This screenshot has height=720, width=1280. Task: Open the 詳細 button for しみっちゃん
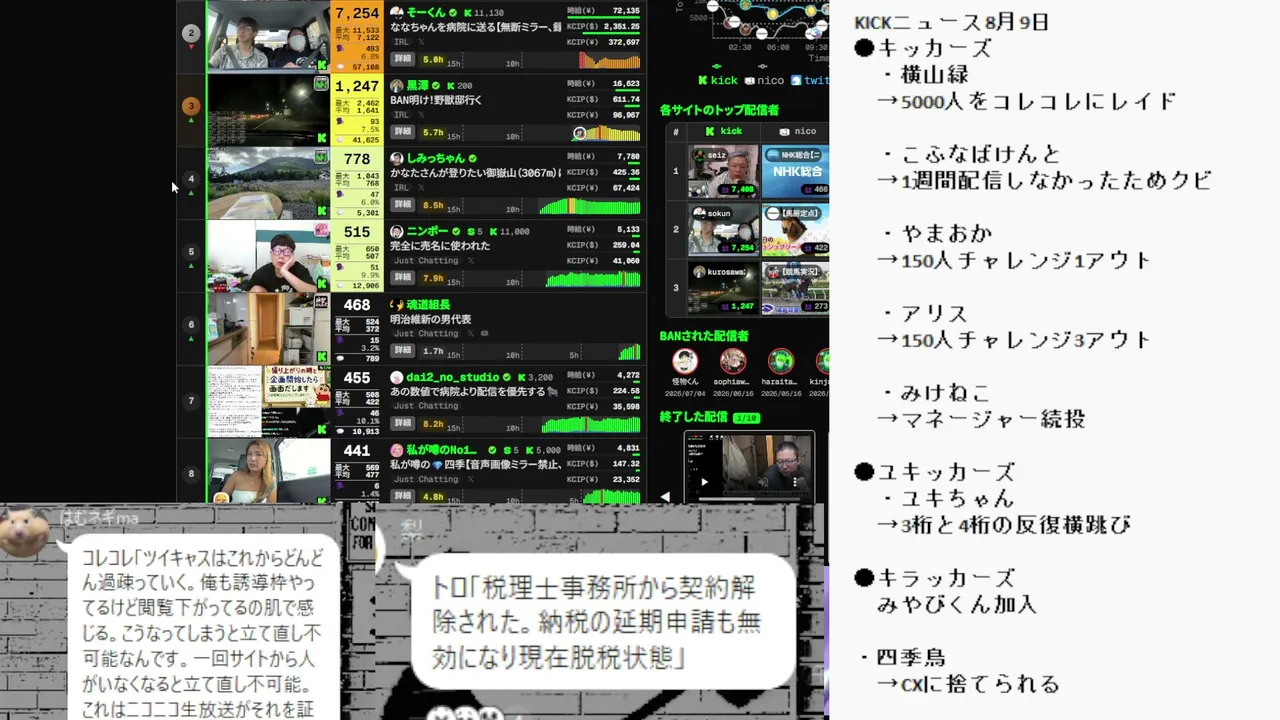[402, 205]
